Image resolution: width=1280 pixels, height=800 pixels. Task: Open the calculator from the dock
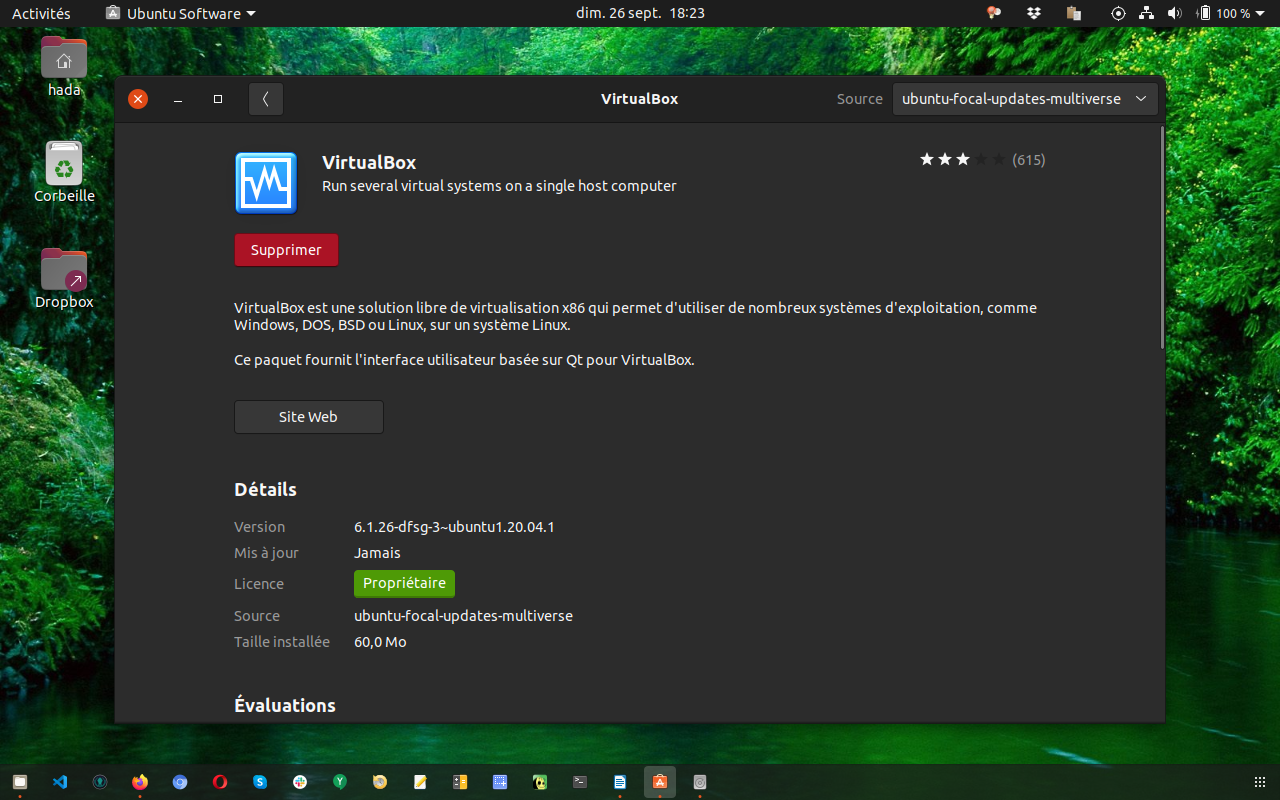460,782
